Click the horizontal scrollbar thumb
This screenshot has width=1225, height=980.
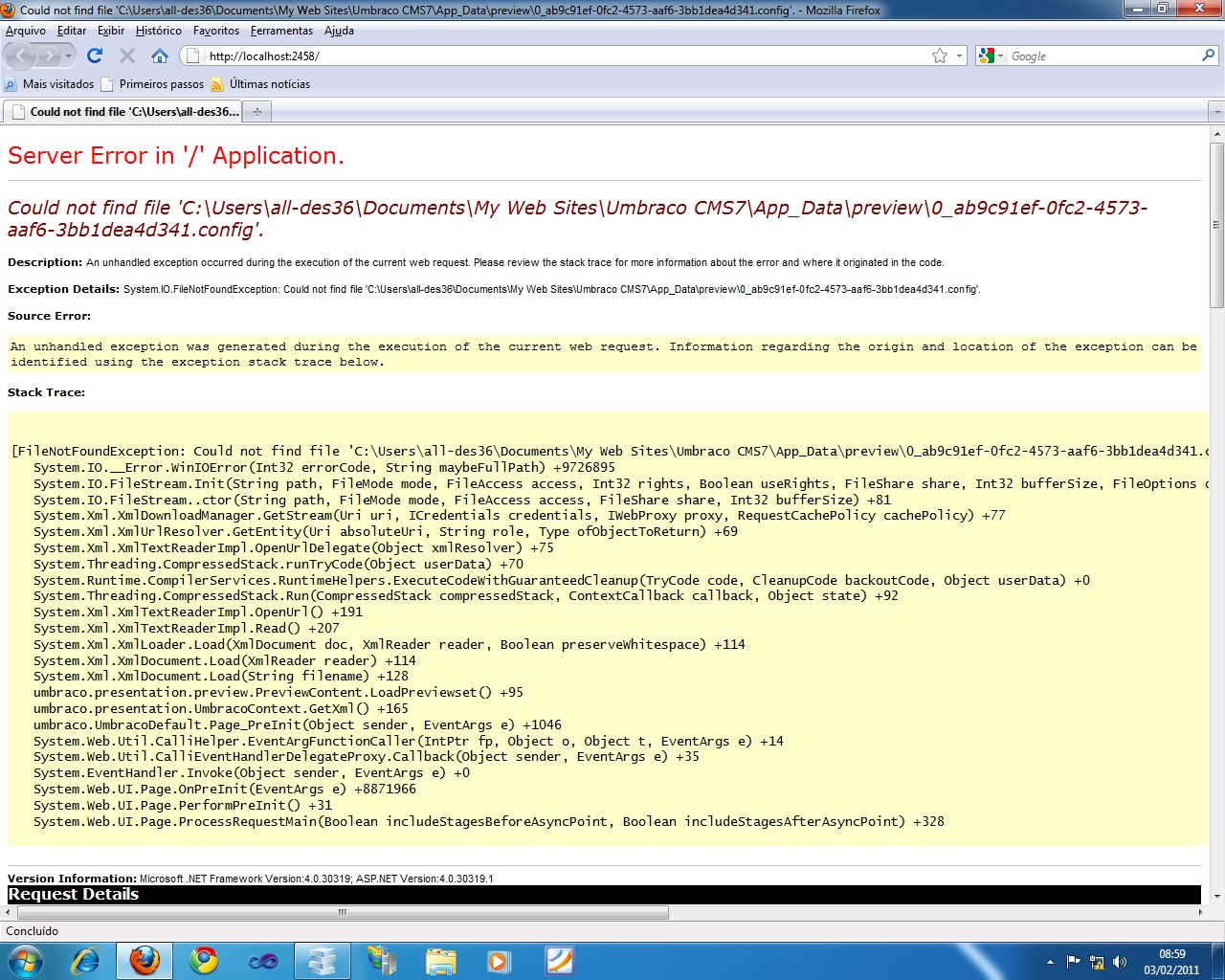tap(342, 912)
